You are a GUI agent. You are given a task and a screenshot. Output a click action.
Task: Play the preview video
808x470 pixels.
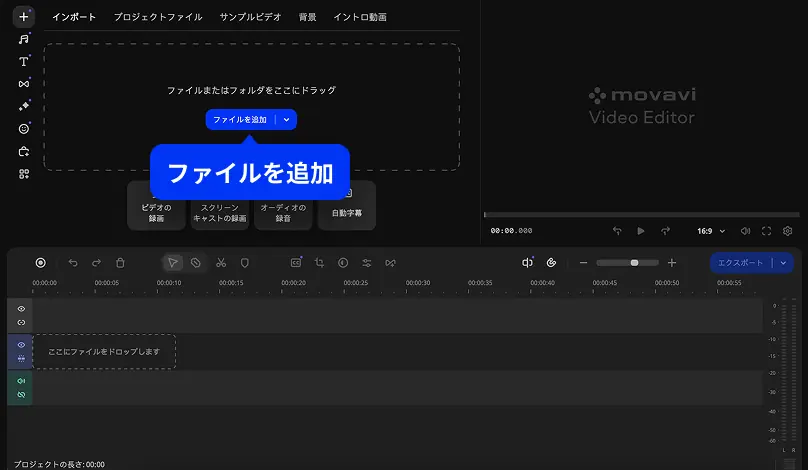(x=641, y=231)
